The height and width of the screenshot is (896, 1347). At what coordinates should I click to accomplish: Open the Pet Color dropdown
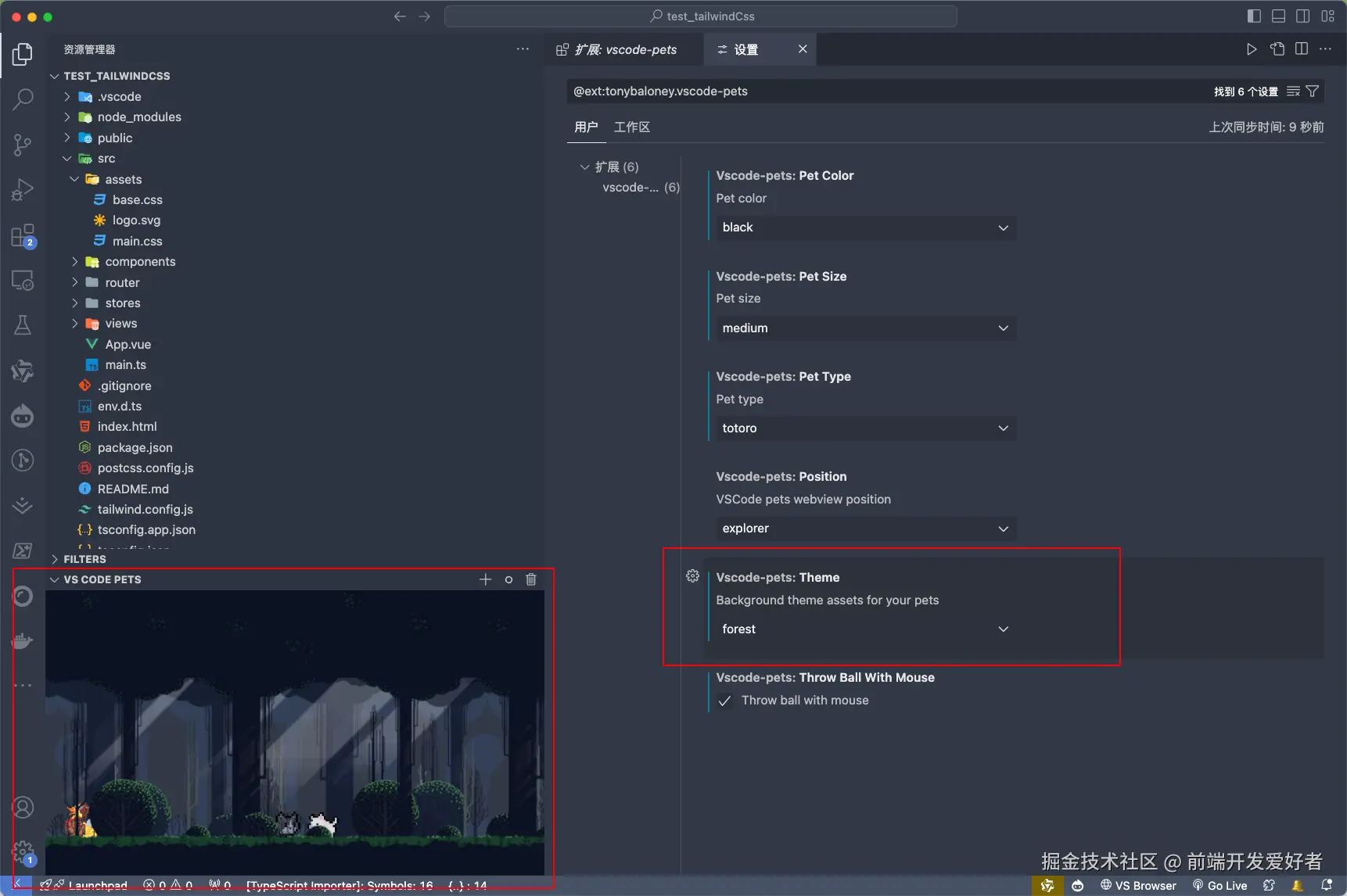coord(866,228)
